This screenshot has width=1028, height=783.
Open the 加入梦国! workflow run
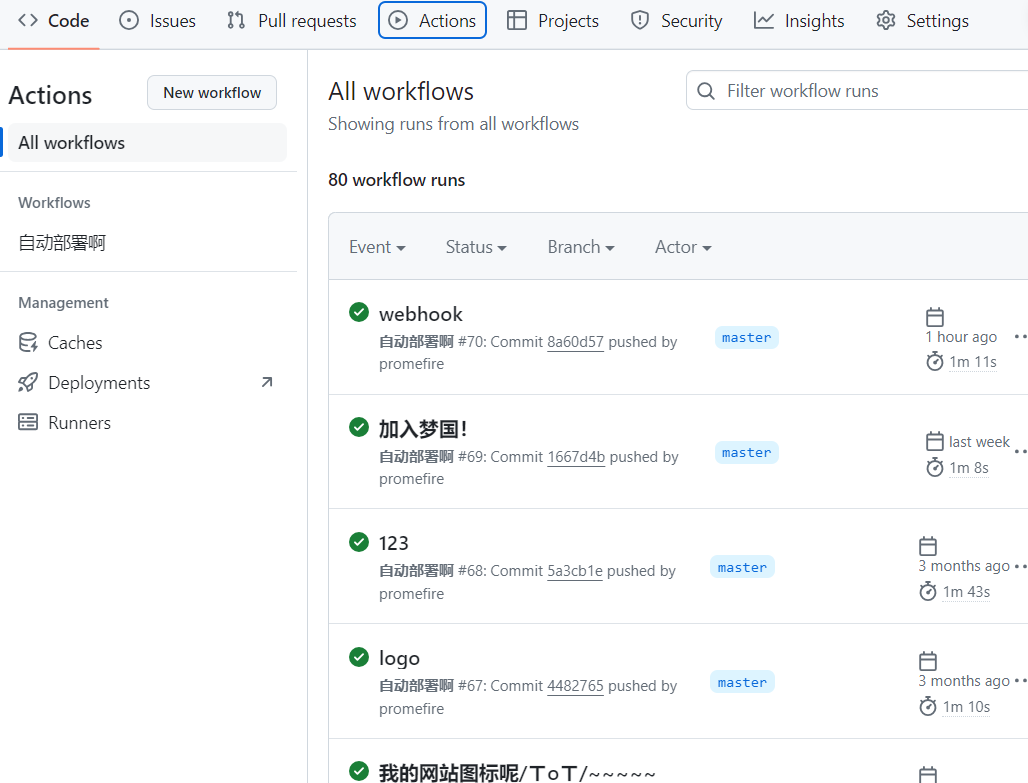pos(423,429)
